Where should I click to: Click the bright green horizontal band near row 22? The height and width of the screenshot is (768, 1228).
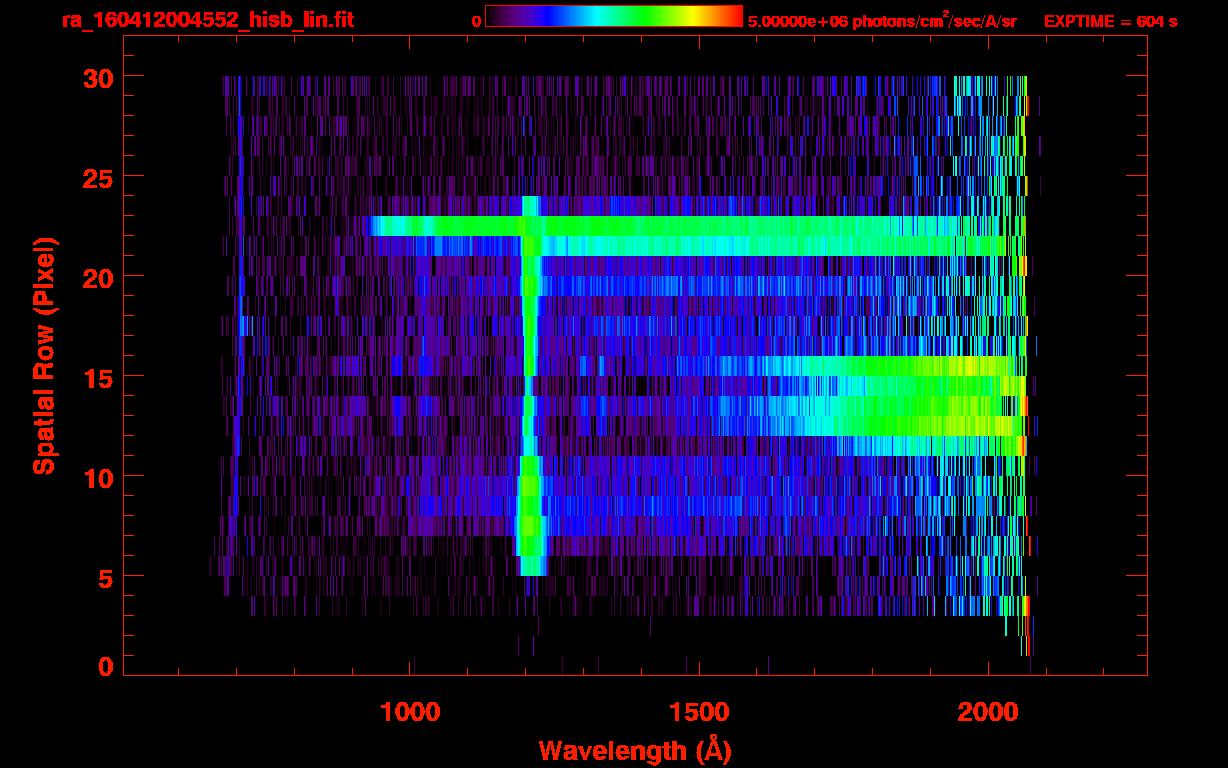click(x=700, y=226)
